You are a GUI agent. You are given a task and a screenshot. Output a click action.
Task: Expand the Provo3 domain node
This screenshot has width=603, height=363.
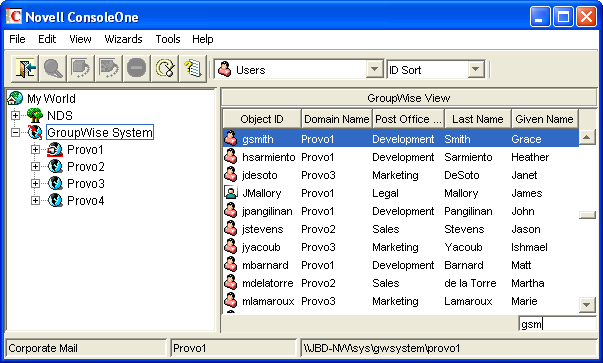click(35, 183)
